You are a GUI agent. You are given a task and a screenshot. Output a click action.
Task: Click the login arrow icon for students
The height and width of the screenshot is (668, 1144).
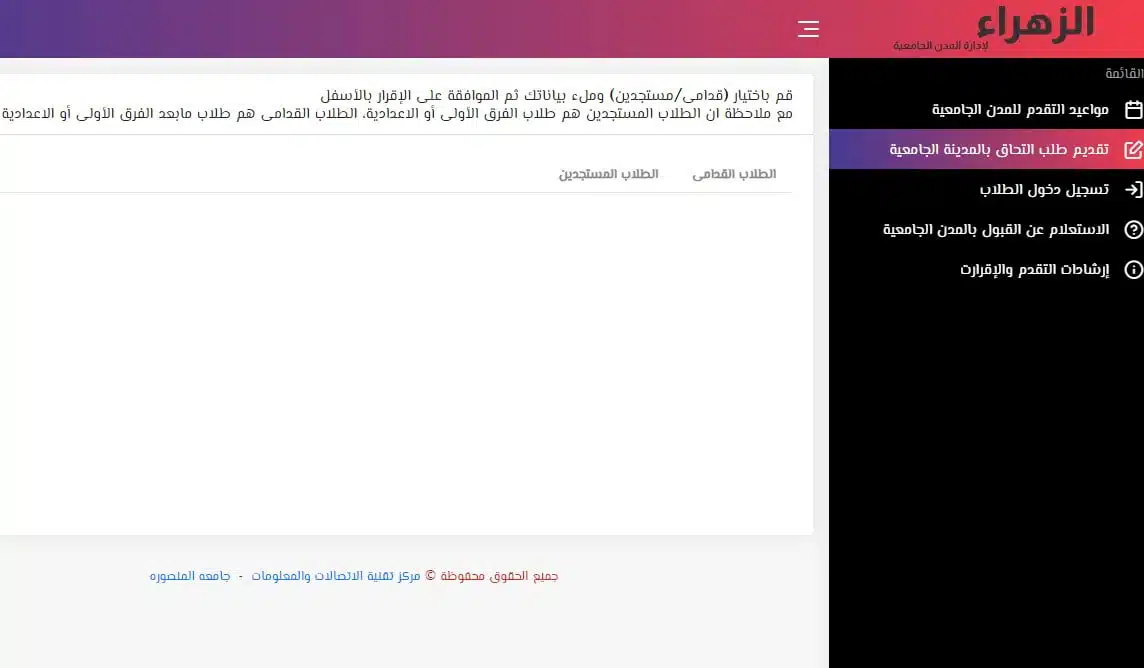pyautogui.click(x=1133, y=190)
